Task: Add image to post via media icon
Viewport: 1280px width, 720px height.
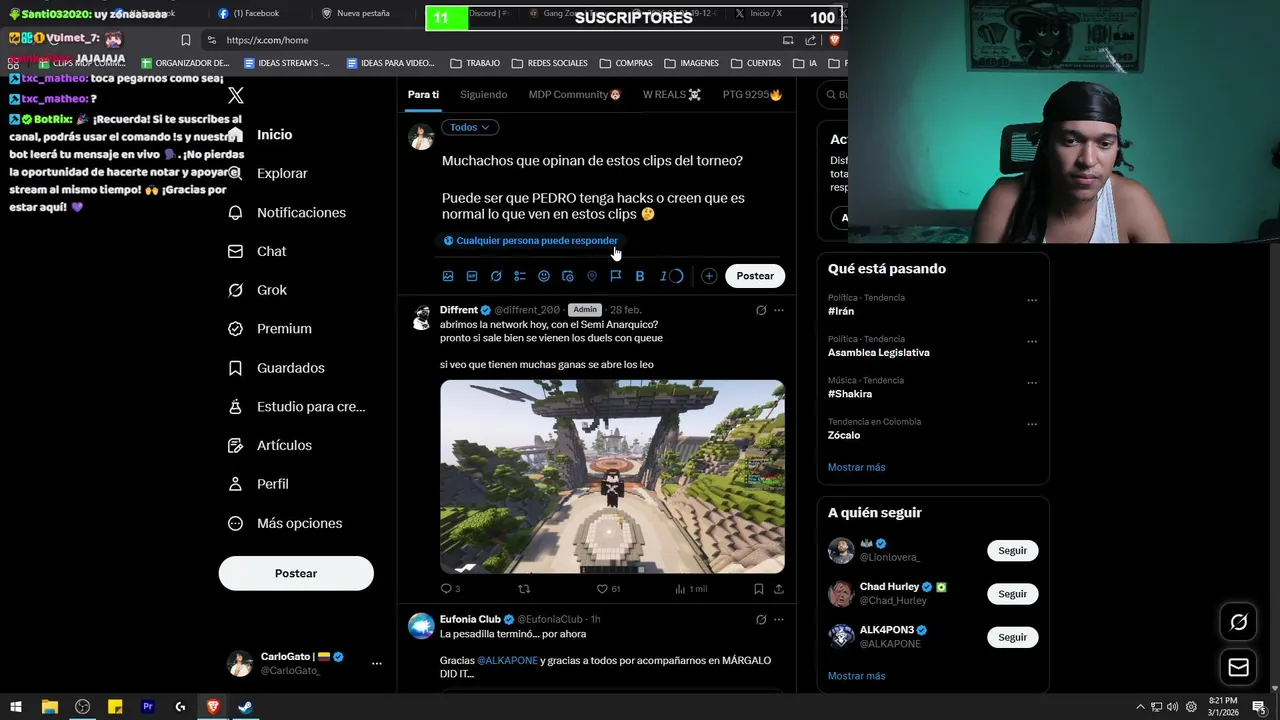Action: [x=448, y=276]
